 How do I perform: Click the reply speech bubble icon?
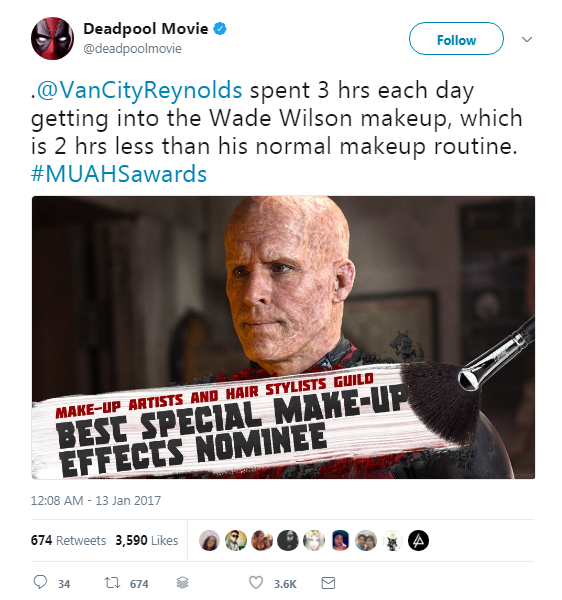point(40,582)
